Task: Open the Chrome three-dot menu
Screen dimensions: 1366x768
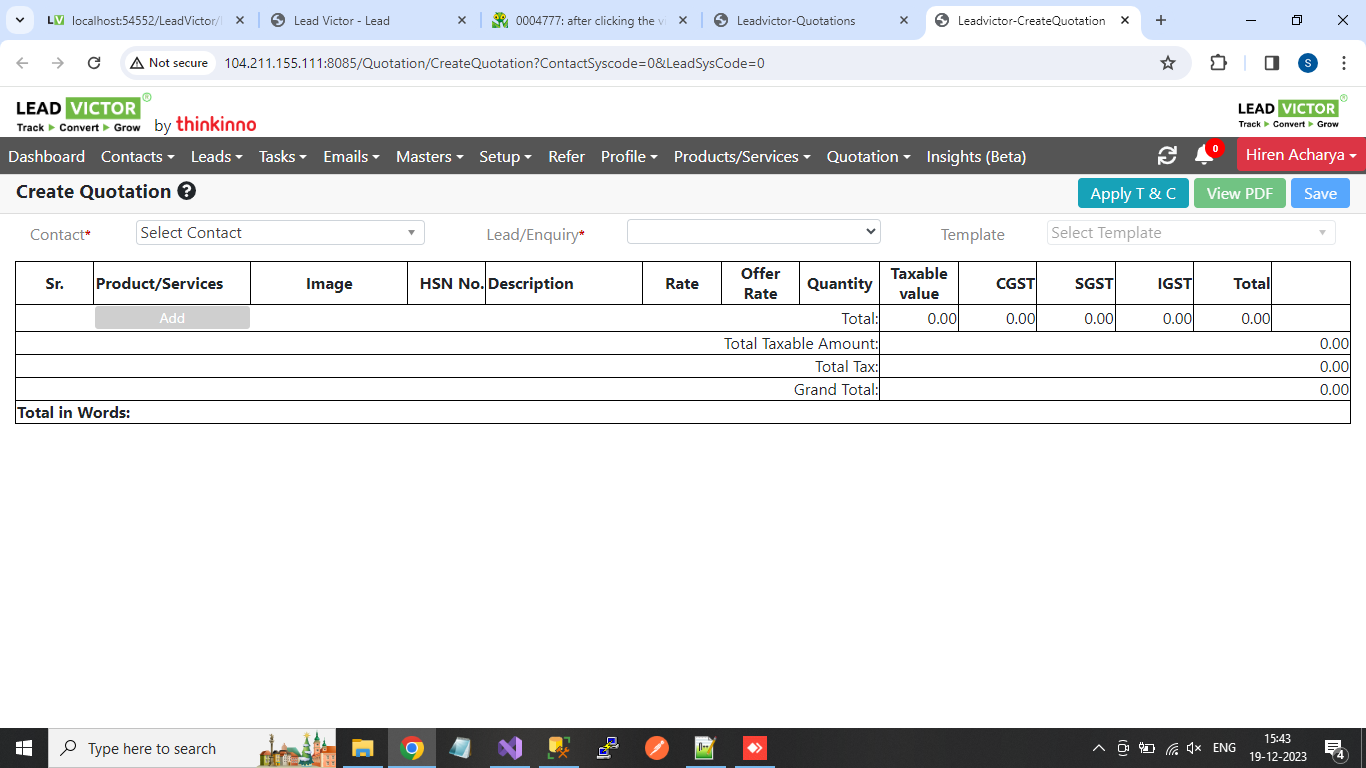Action: 1342,63
